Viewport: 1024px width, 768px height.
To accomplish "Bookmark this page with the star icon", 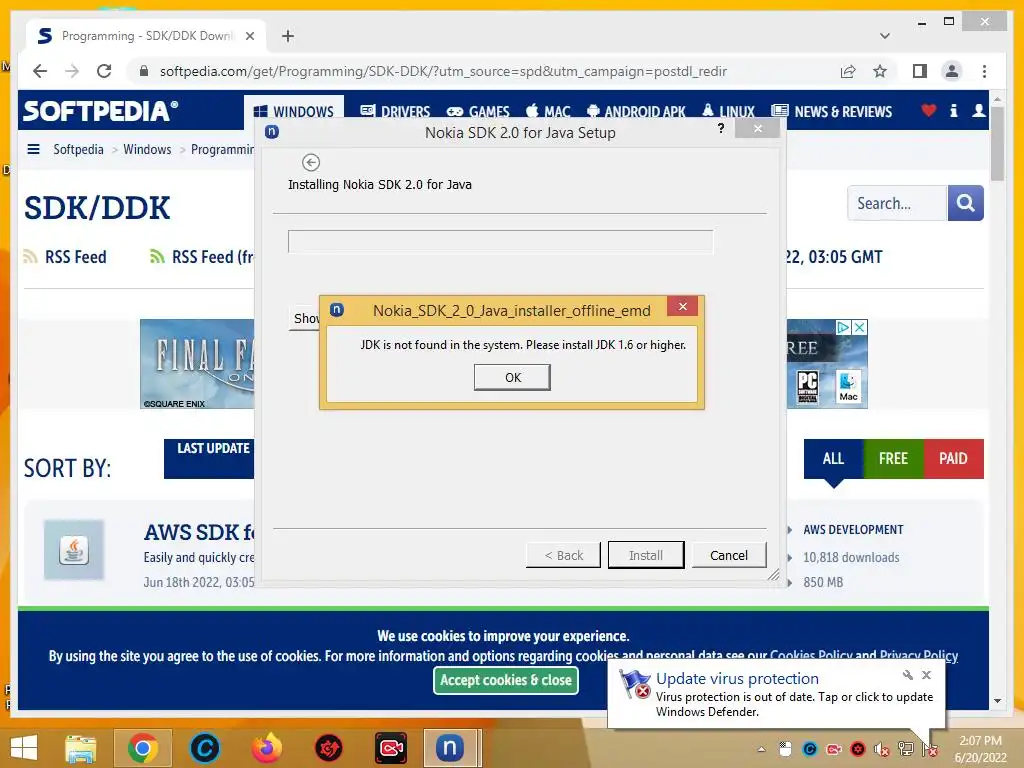I will [880, 71].
